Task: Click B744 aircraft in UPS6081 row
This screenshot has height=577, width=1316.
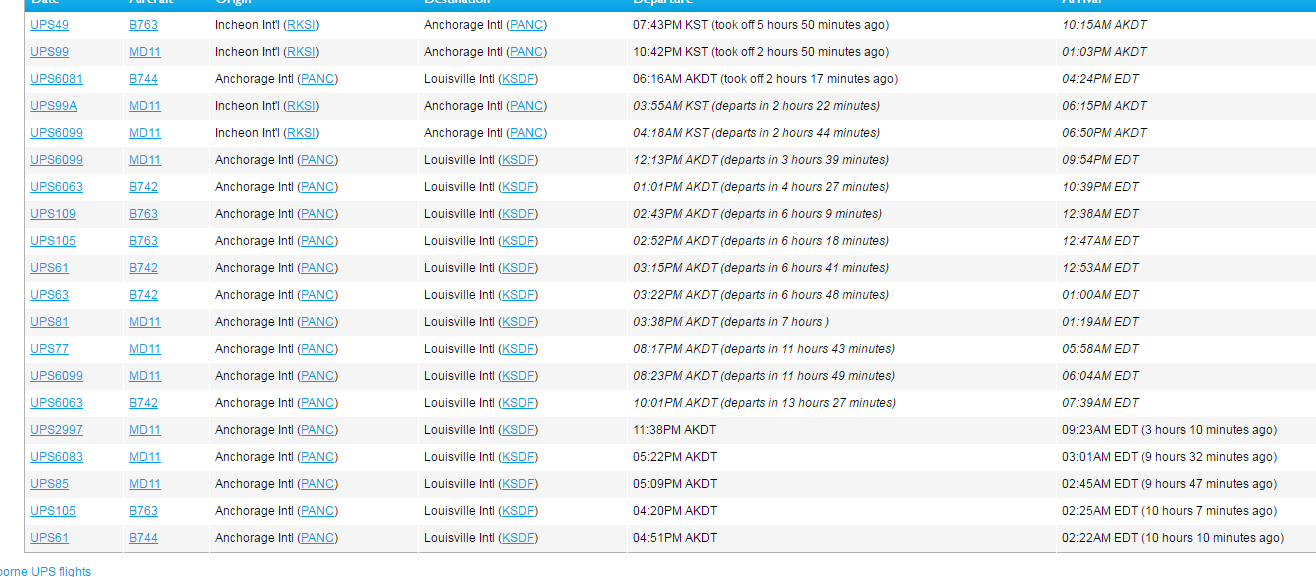Action: click(143, 79)
